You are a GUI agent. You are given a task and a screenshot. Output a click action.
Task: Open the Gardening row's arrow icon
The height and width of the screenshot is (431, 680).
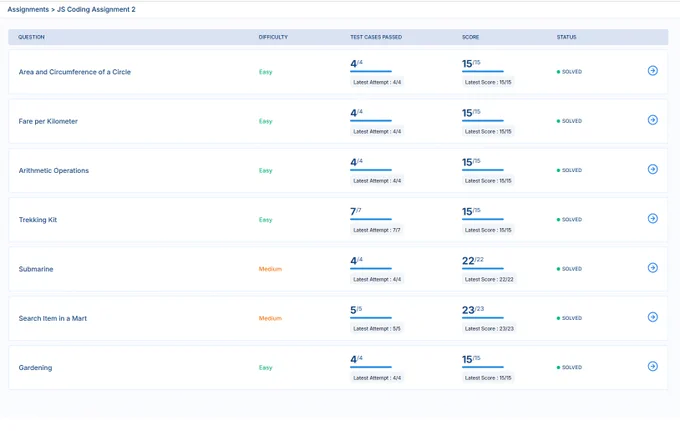[653, 366]
